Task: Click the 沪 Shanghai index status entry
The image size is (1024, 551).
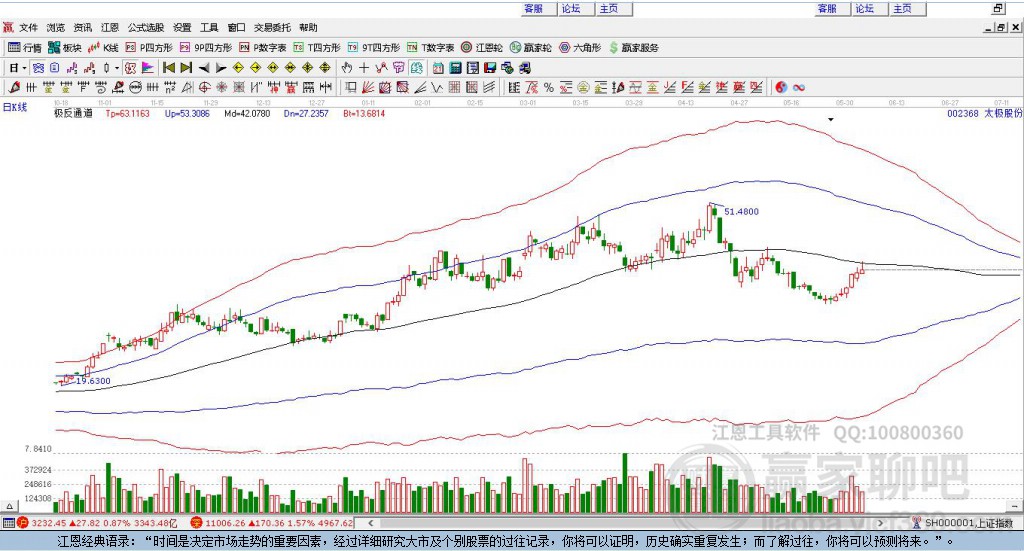Action: click(97, 523)
